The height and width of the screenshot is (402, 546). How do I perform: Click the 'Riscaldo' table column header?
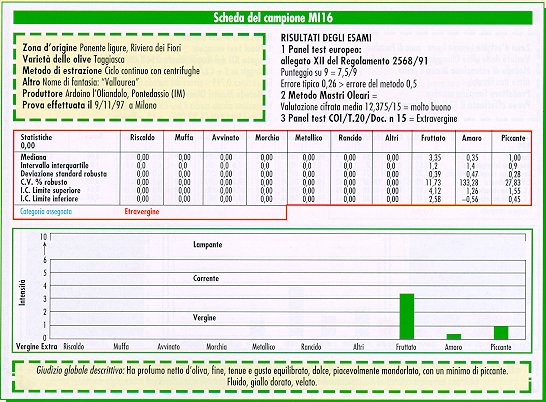click(142, 138)
